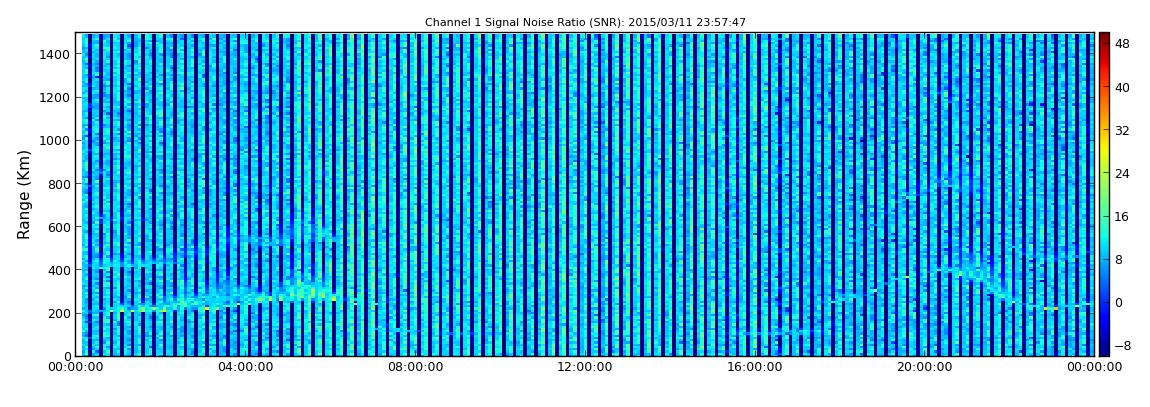Click the 40 value on the colorbar
Viewport: 1150px width, 407px height.
(1122, 87)
